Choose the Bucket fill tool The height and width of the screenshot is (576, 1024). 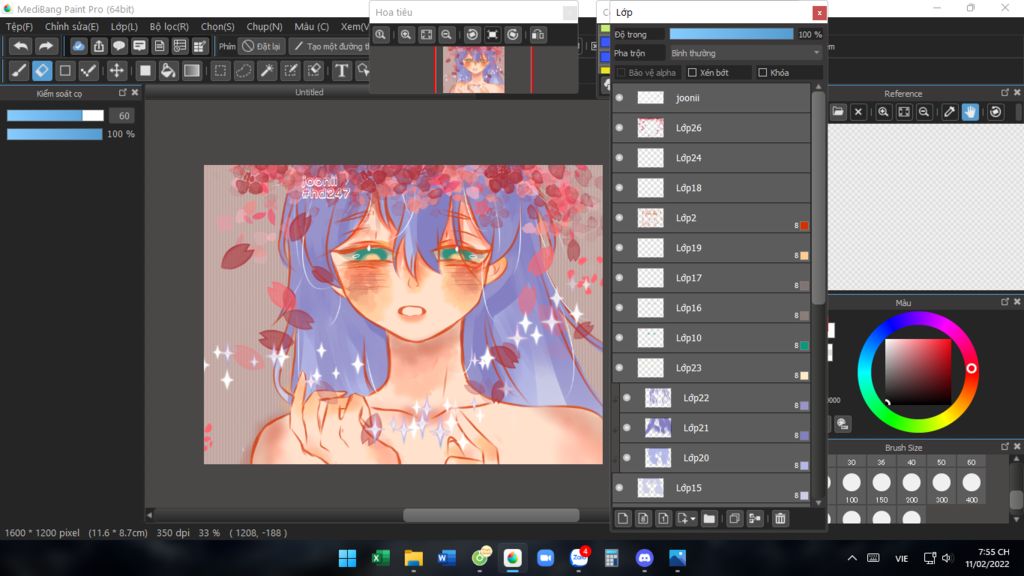168,71
